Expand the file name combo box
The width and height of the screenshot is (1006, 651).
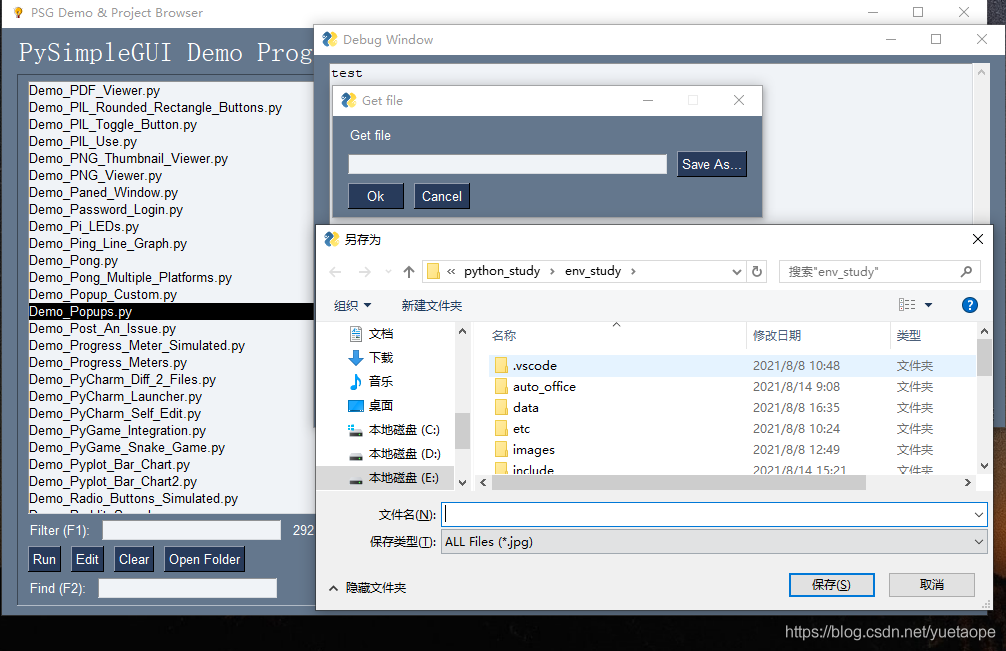click(x=978, y=514)
